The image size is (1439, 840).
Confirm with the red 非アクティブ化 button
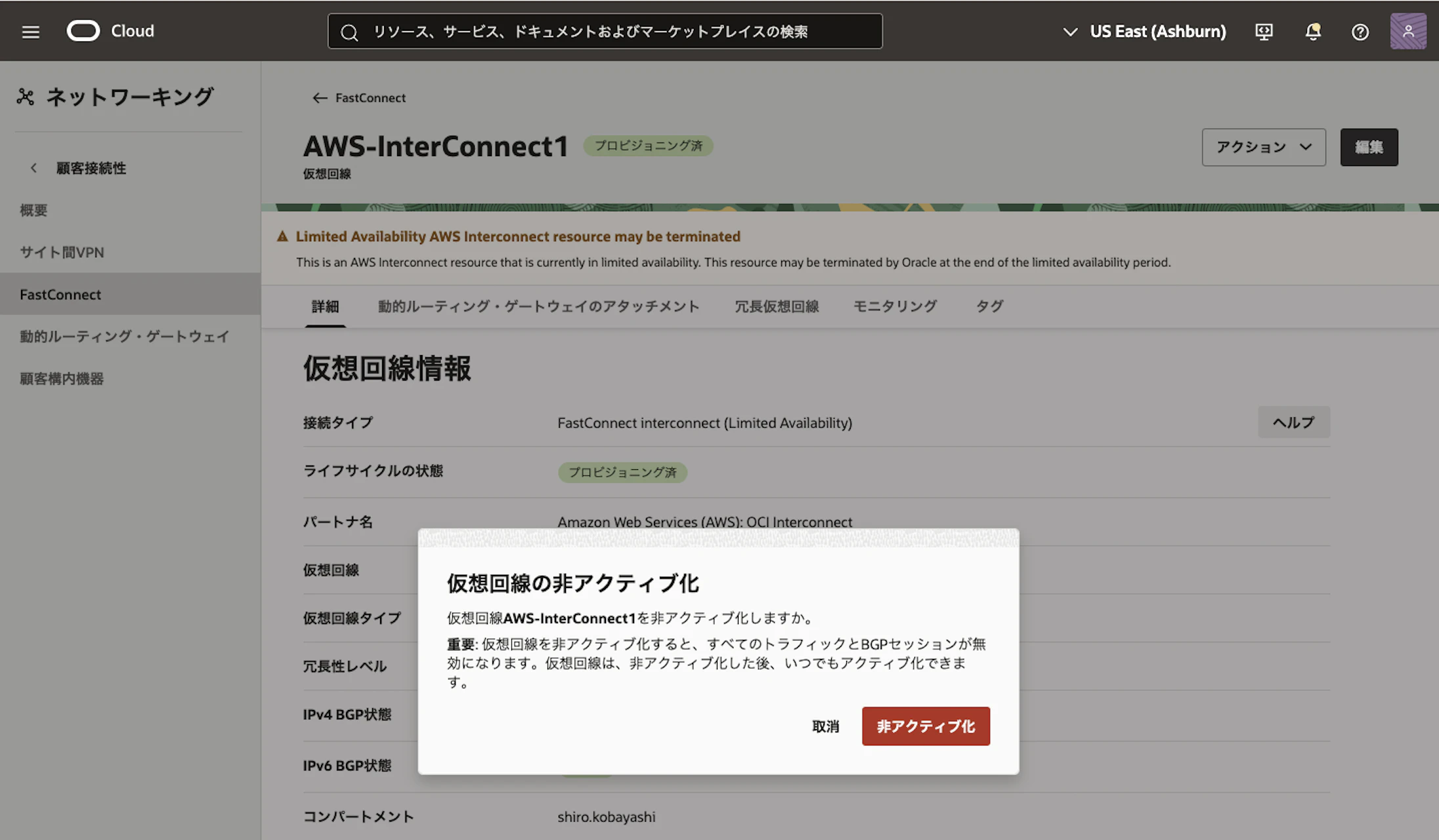[x=926, y=726]
